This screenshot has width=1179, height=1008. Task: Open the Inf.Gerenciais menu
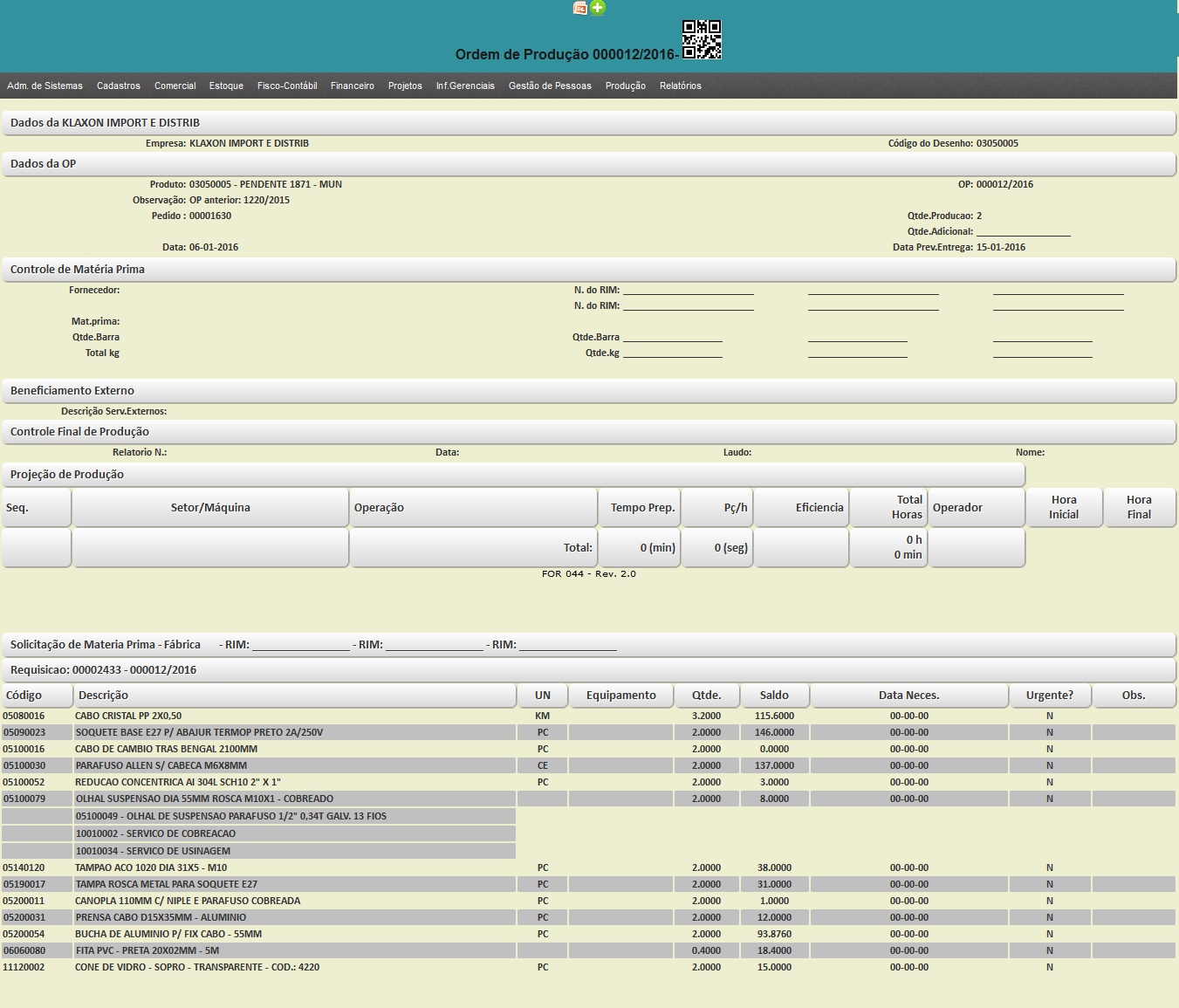click(x=465, y=86)
